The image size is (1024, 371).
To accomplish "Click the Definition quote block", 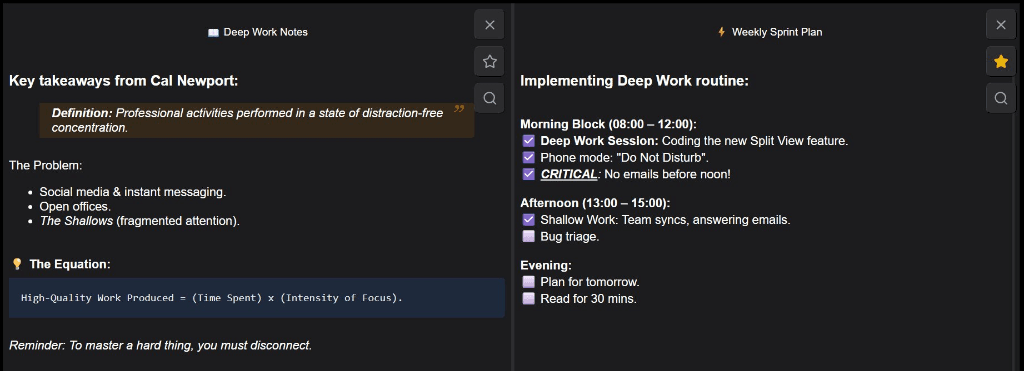I will [257, 120].
